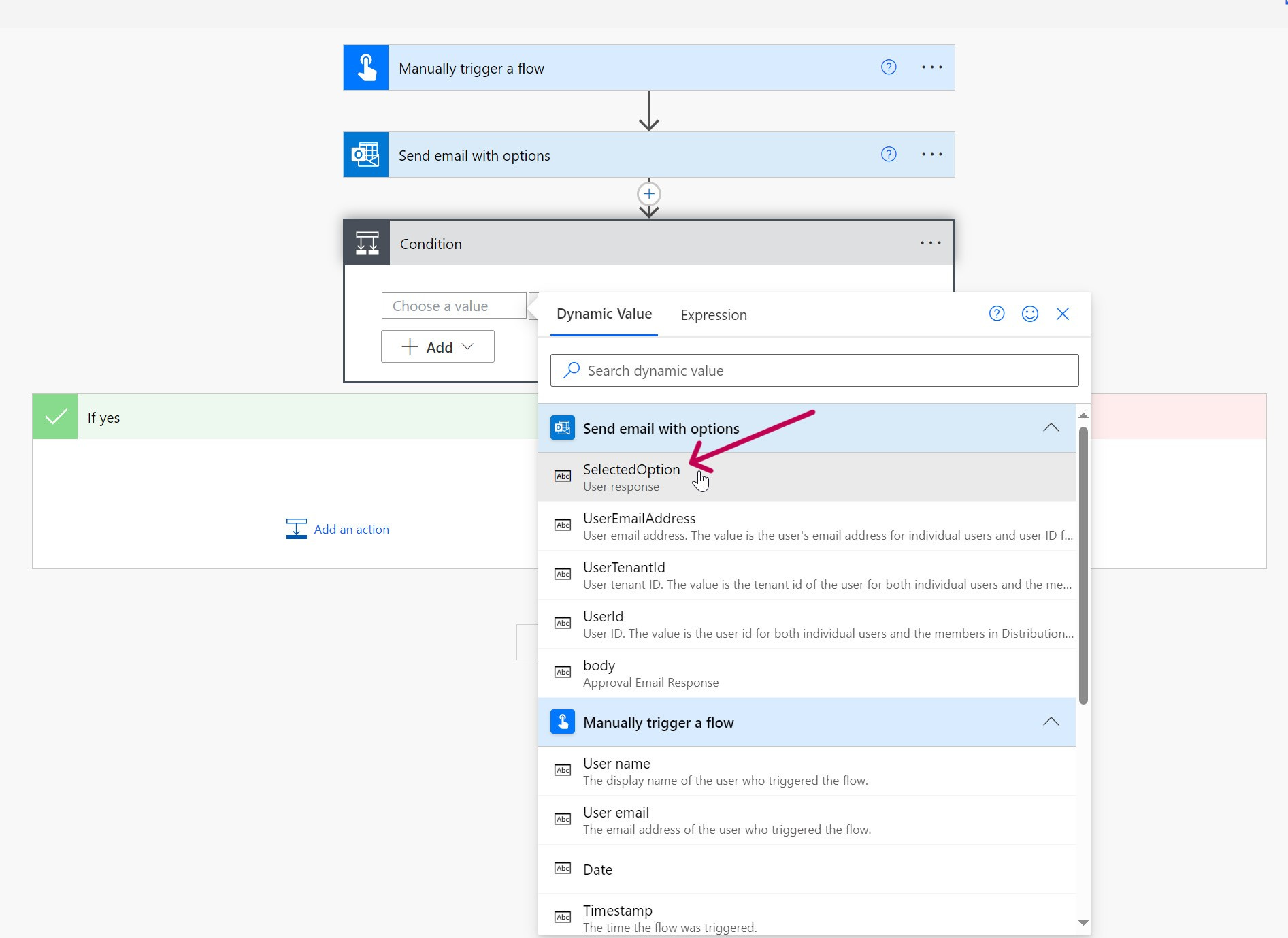
Task: Click the Abc icon beside User email
Action: (563, 819)
